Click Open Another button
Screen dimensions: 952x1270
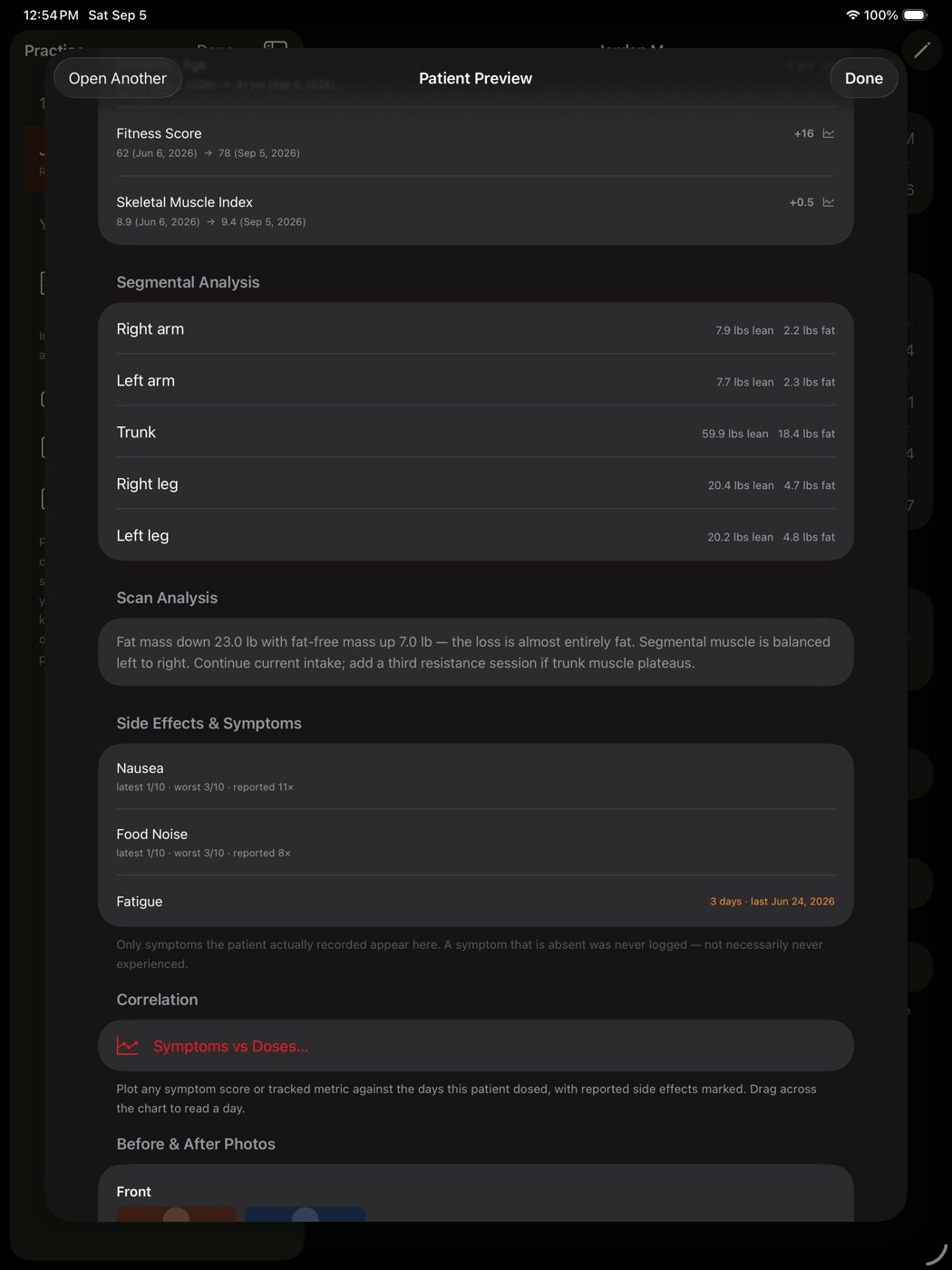click(118, 78)
